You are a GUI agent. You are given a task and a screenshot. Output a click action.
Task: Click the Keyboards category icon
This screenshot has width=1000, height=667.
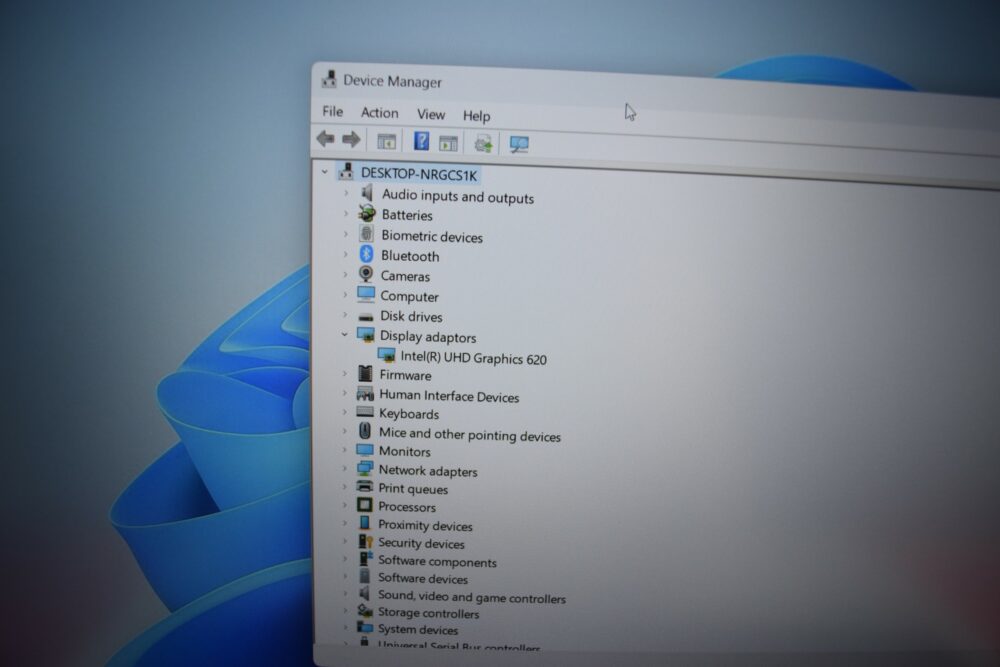(365, 412)
